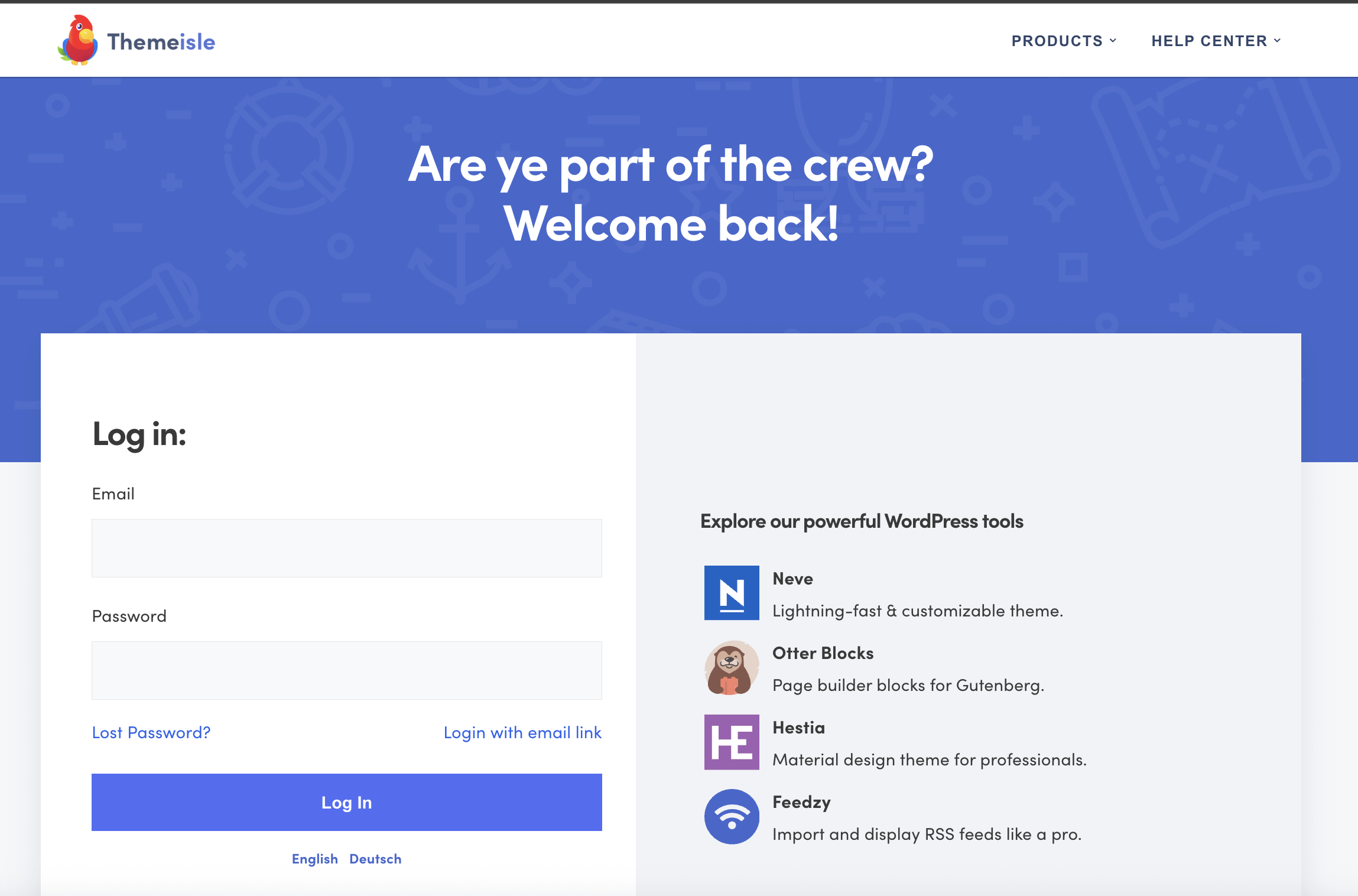
Task: Expand the Help Center dropdown chevron
Action: [1278, 41]
